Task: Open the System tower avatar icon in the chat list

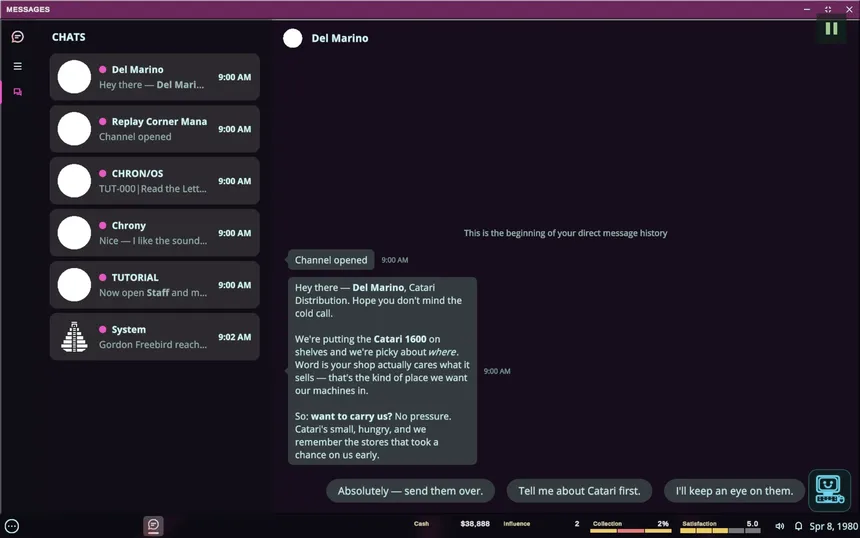Action: pyautogui.click(x=74, y=337)
